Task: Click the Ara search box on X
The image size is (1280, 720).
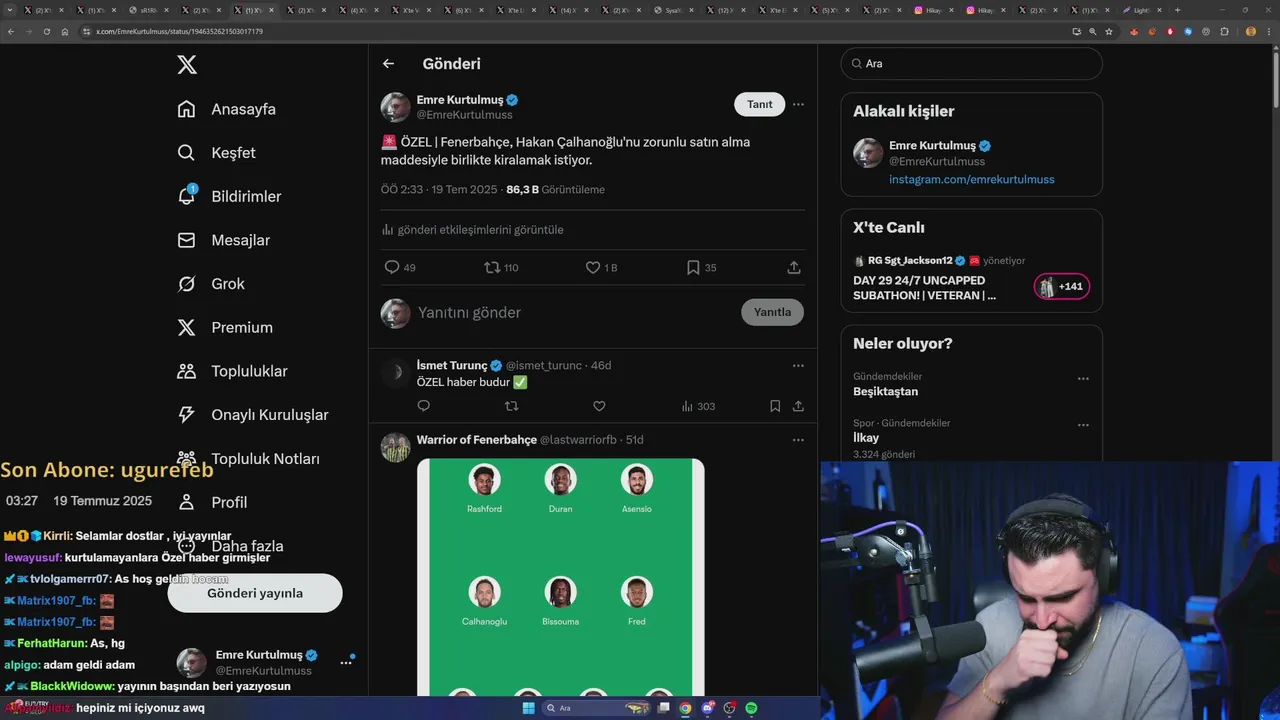Action: (x=972, y=63)
